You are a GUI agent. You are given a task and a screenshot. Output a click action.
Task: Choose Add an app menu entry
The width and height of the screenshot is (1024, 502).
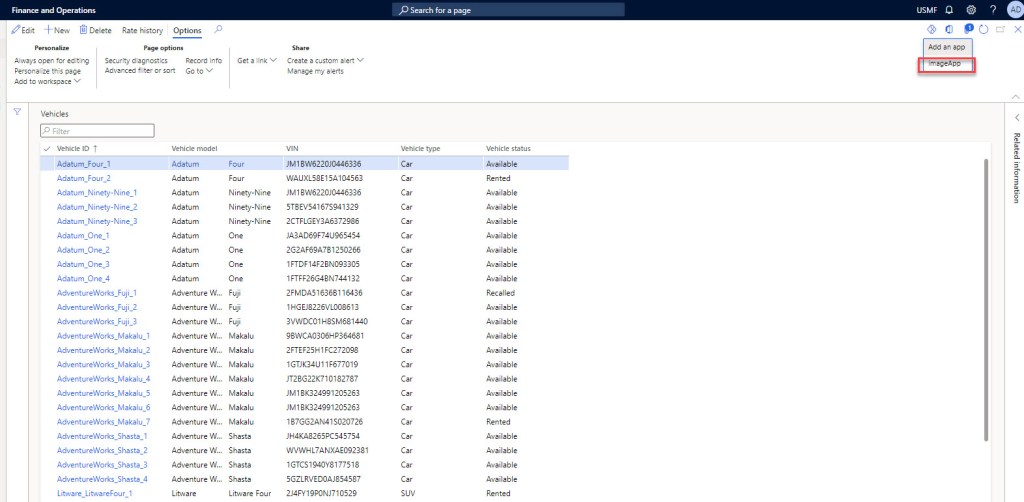point(945,47)
